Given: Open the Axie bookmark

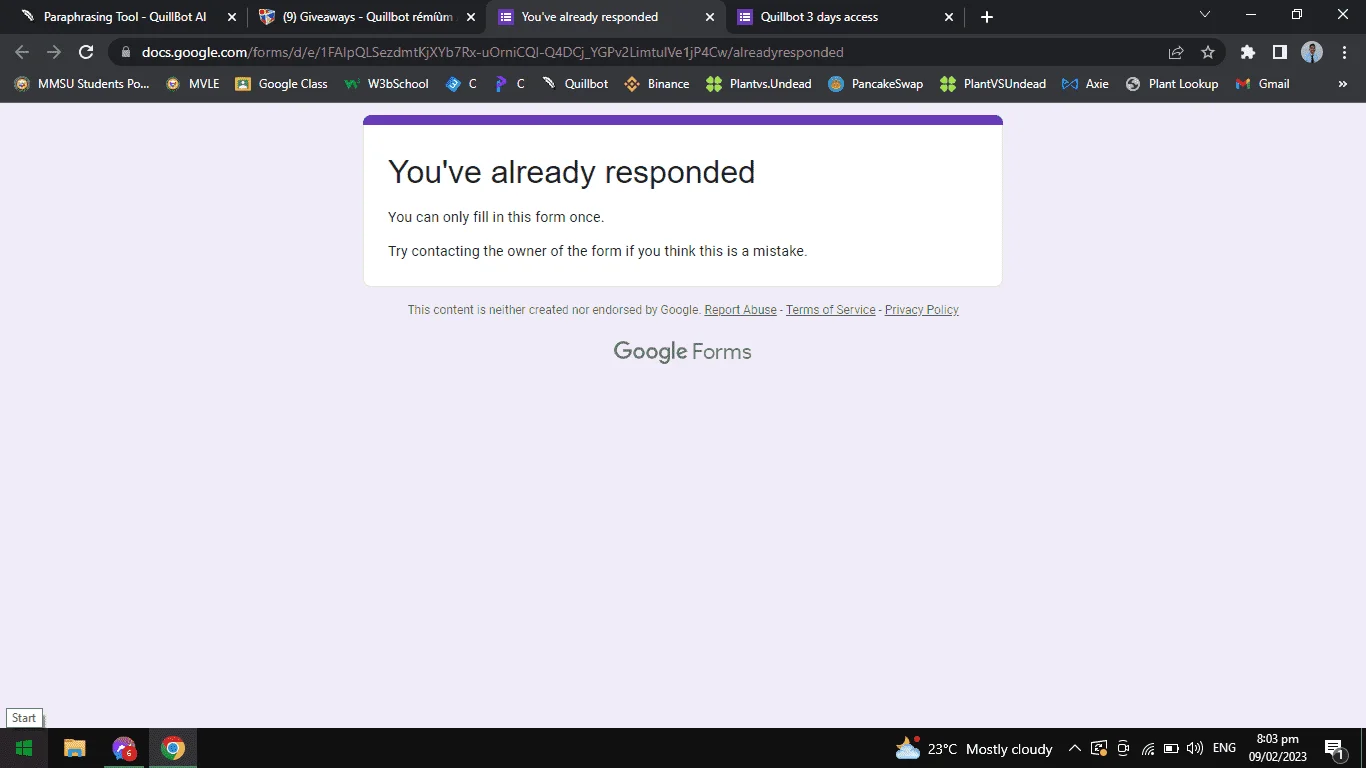Looking at the screenshot, I should pos(1086,84).
